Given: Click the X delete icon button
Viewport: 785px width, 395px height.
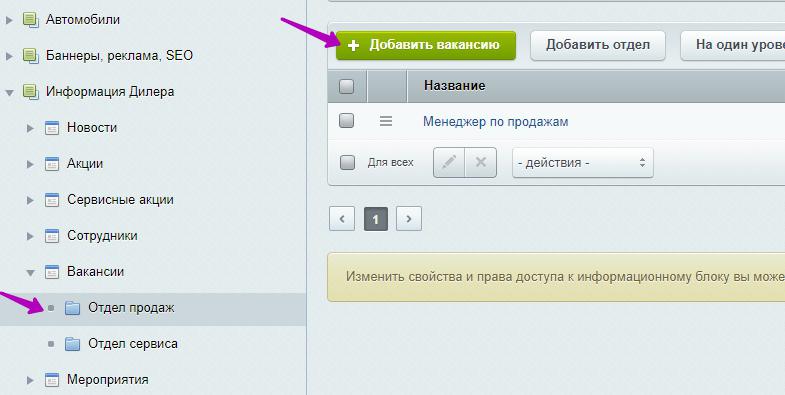Looking at the screenshot, I should (481, 163).
